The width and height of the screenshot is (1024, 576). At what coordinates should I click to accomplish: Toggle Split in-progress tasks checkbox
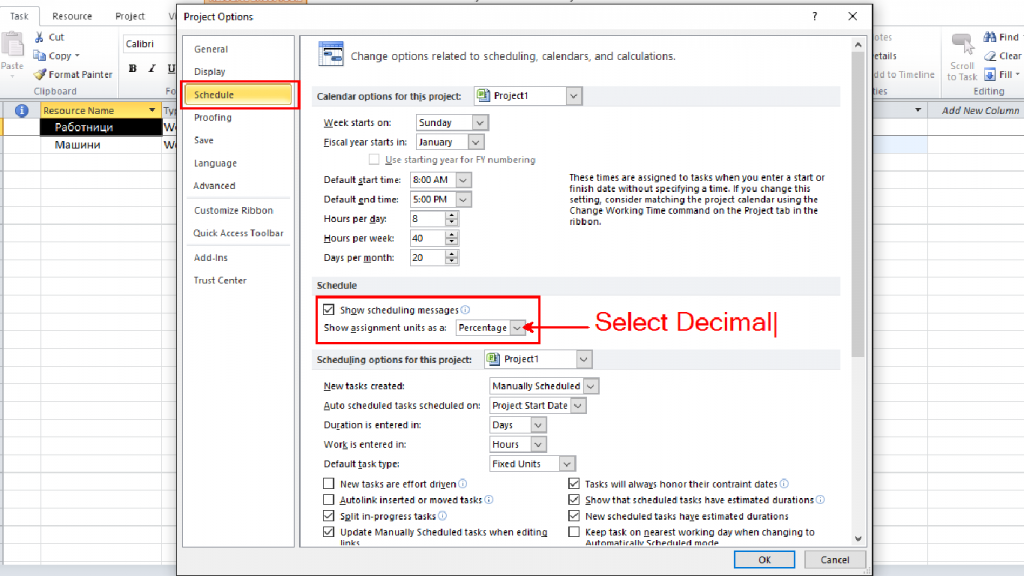pyautogui.click(x=328, y=516)
